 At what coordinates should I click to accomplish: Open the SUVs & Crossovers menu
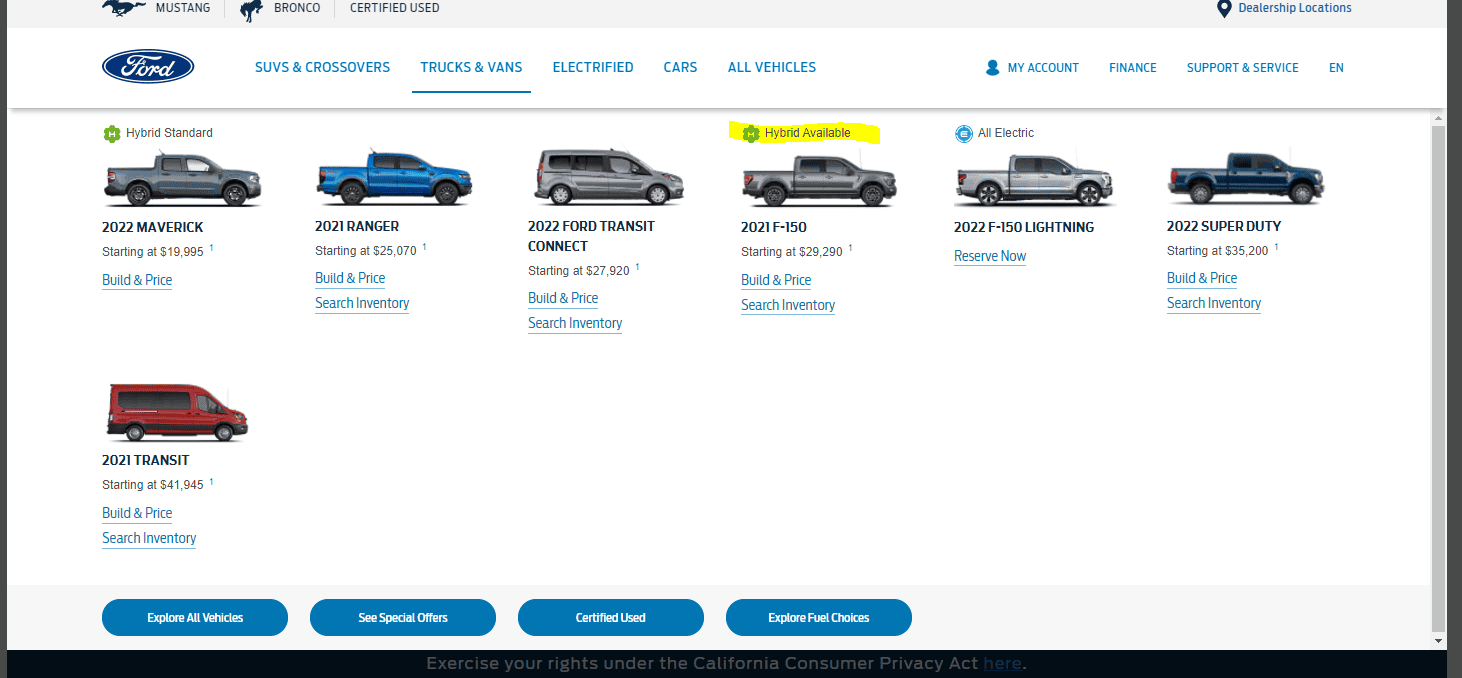[322, 67]
